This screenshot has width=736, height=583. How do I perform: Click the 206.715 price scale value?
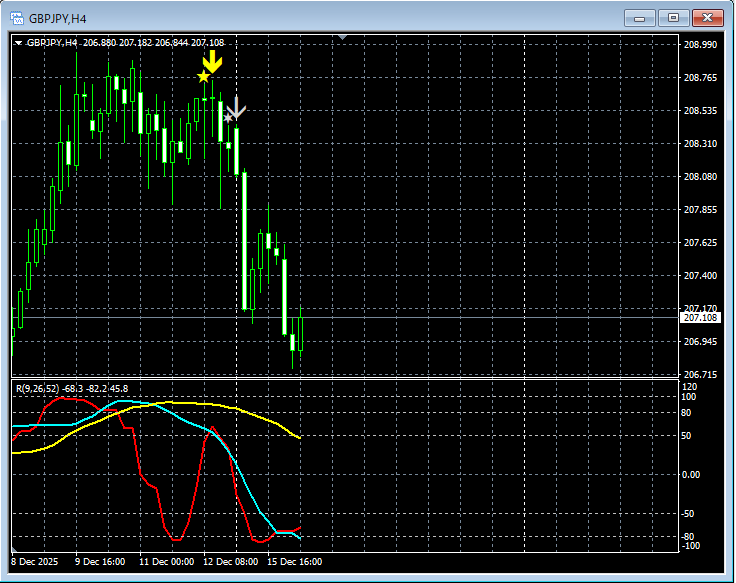point(700,375)
